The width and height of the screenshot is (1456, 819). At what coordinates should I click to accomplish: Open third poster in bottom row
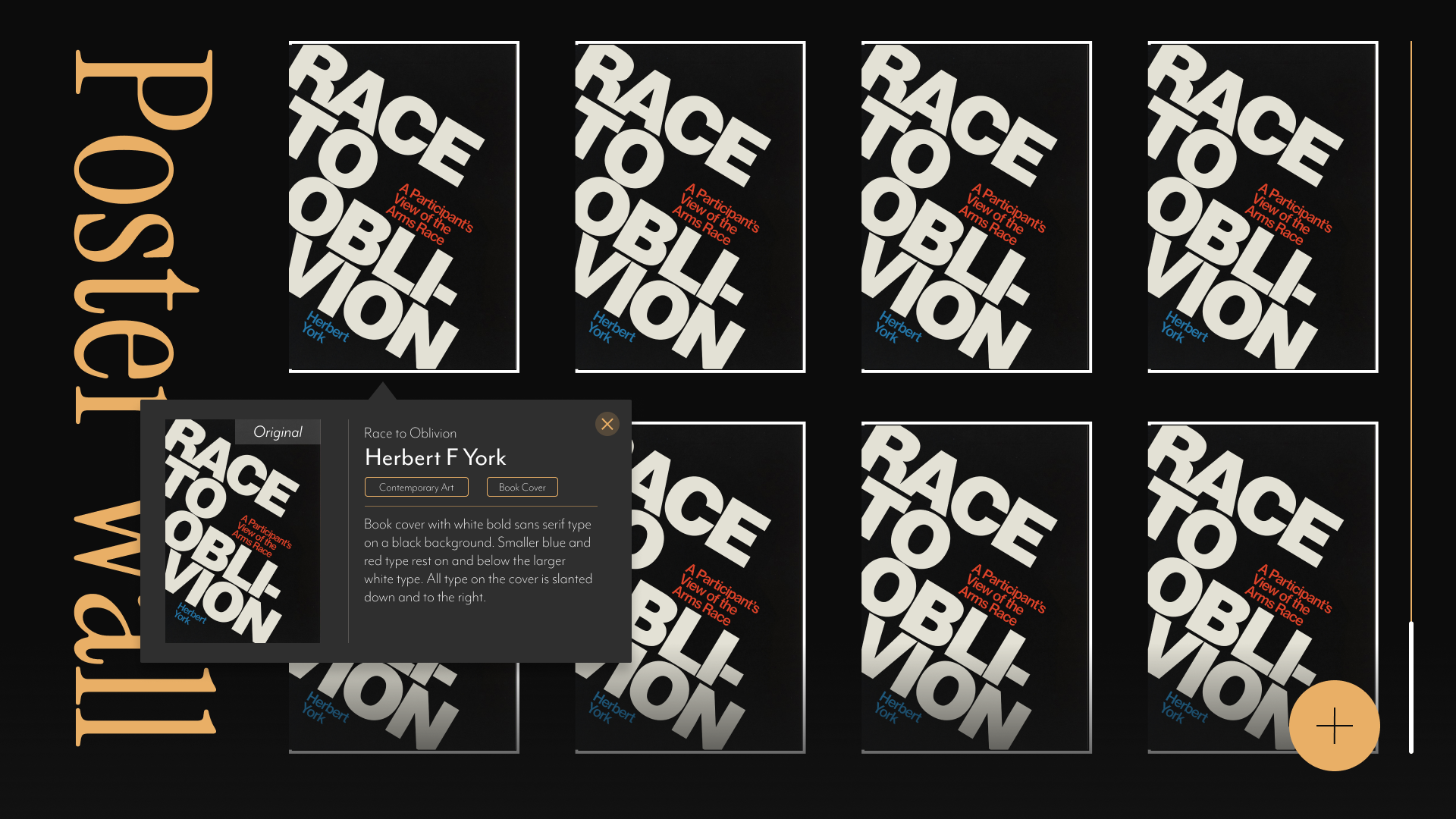(976, 588)
